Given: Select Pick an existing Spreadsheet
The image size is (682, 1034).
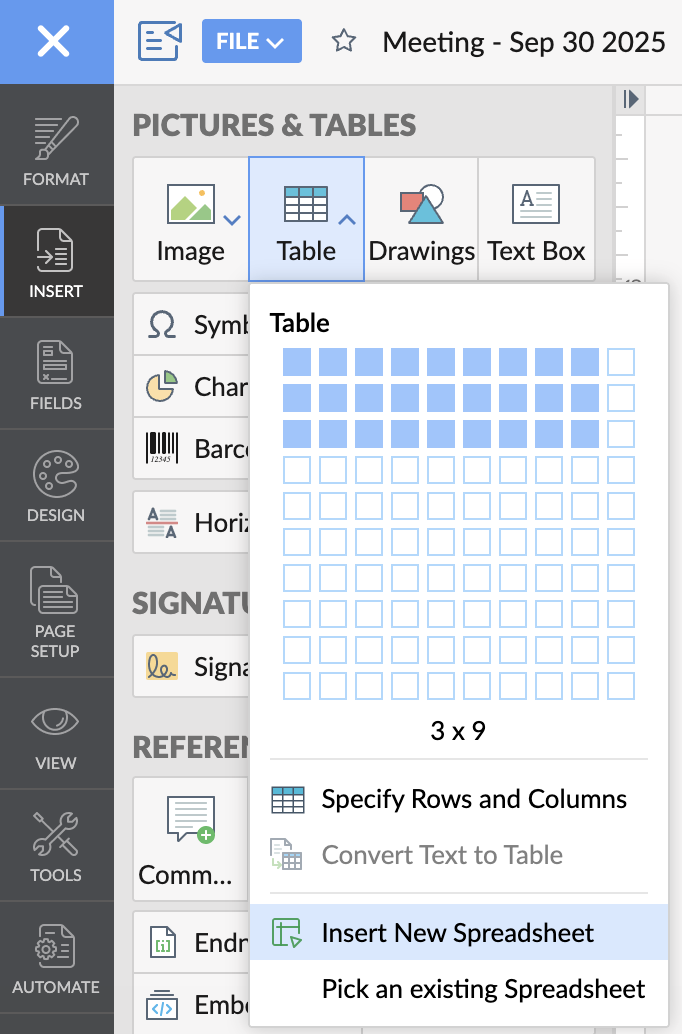Looking at the screenshot, I should (483, 989).
